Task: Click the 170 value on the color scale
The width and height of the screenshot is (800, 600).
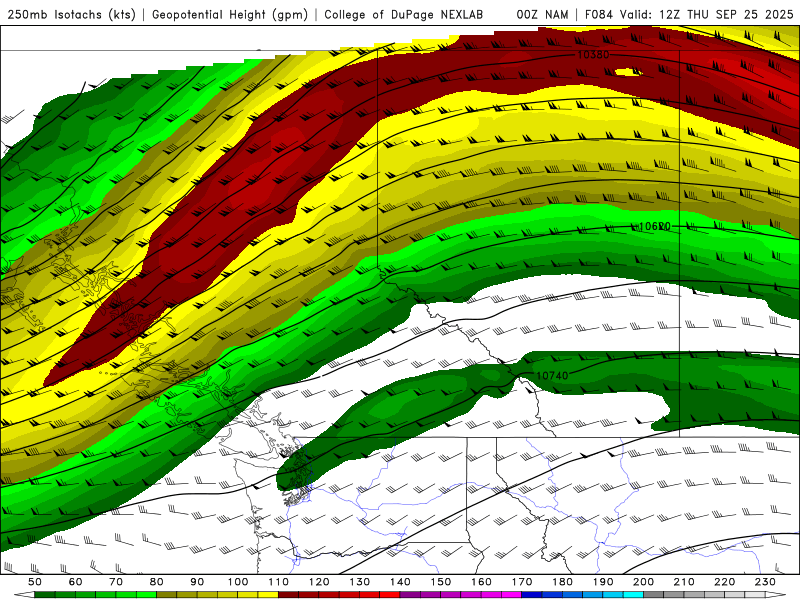Action: pos(522,582)
